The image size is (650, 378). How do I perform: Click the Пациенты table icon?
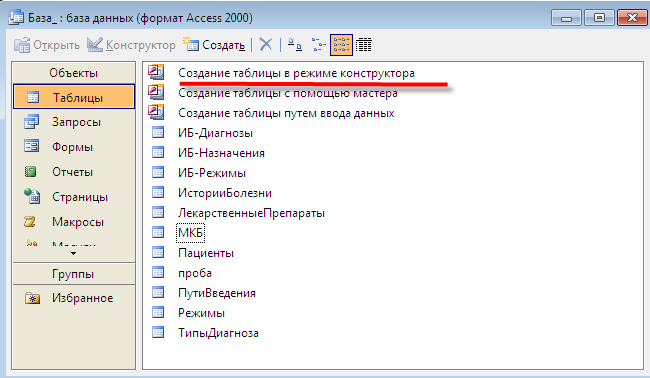pyautogui.click(x=158, y=252)
